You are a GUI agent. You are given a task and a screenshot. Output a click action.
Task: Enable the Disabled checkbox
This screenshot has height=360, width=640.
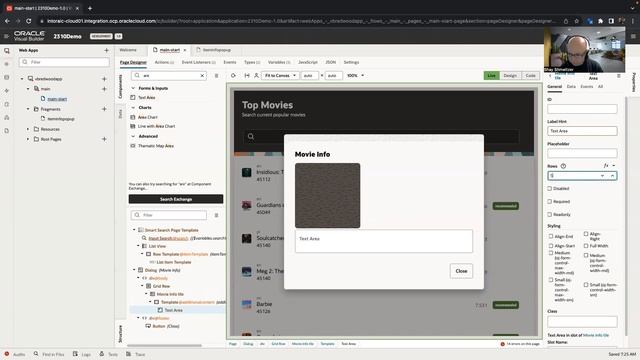[549, 189]
